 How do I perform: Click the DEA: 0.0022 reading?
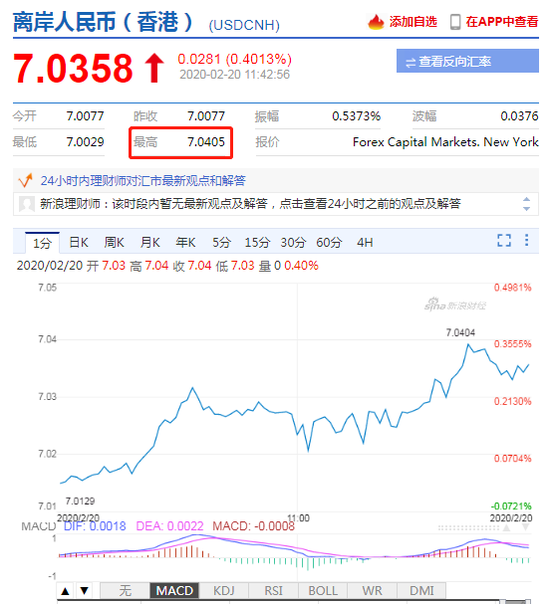tap(169, 526)
